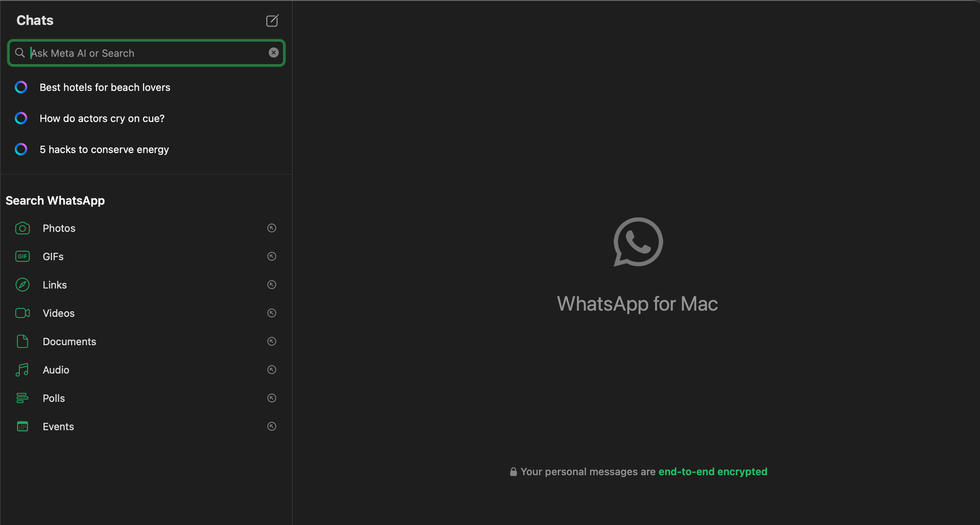Click the Videos camcorder icon
The width and height of the screenshot is (980, 525).
pyautogui.click(x=22, y=313)
